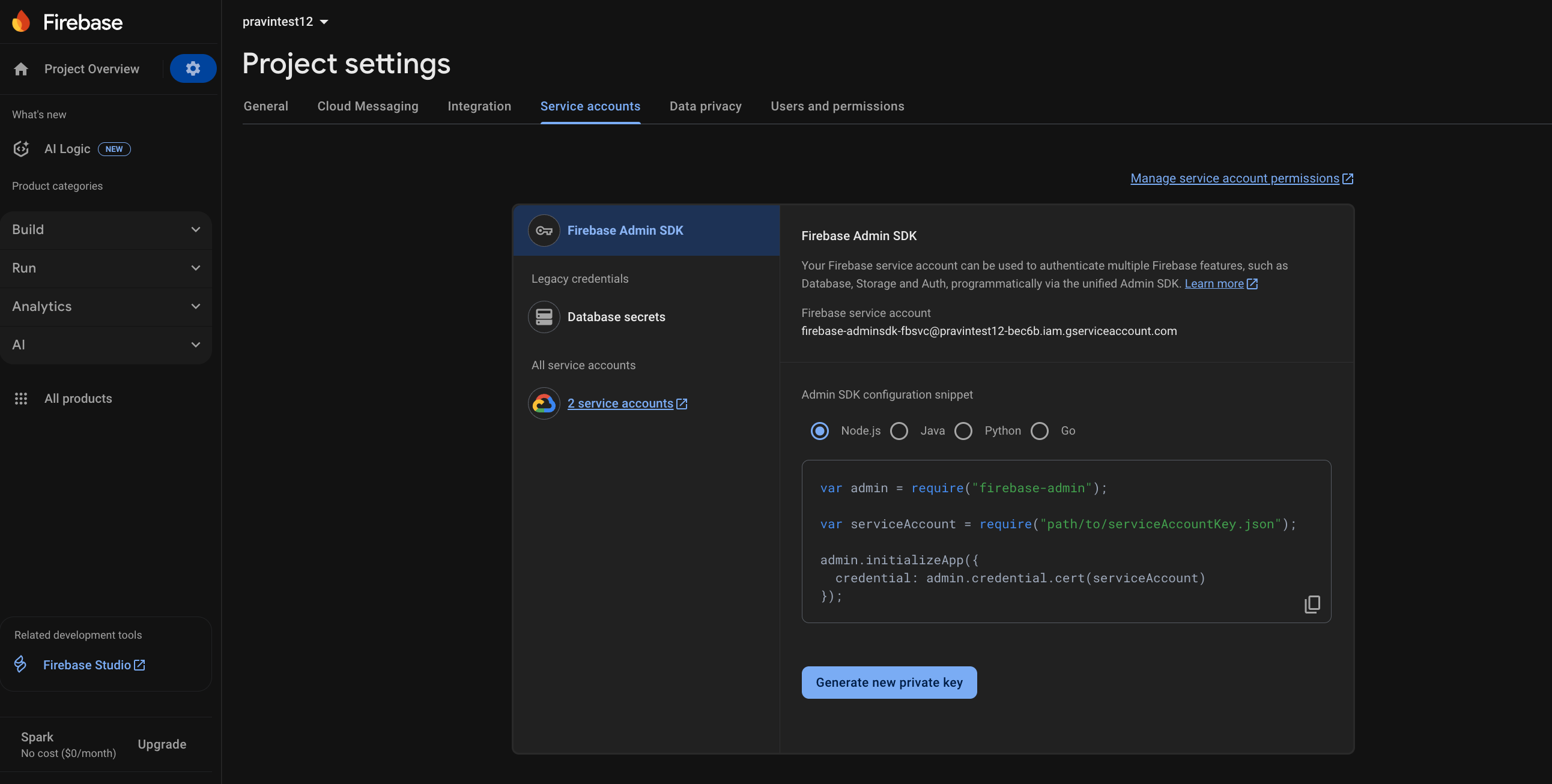Click external-link icon next to Learn more
The image size is (1552, 784).
click(1252, 283)
